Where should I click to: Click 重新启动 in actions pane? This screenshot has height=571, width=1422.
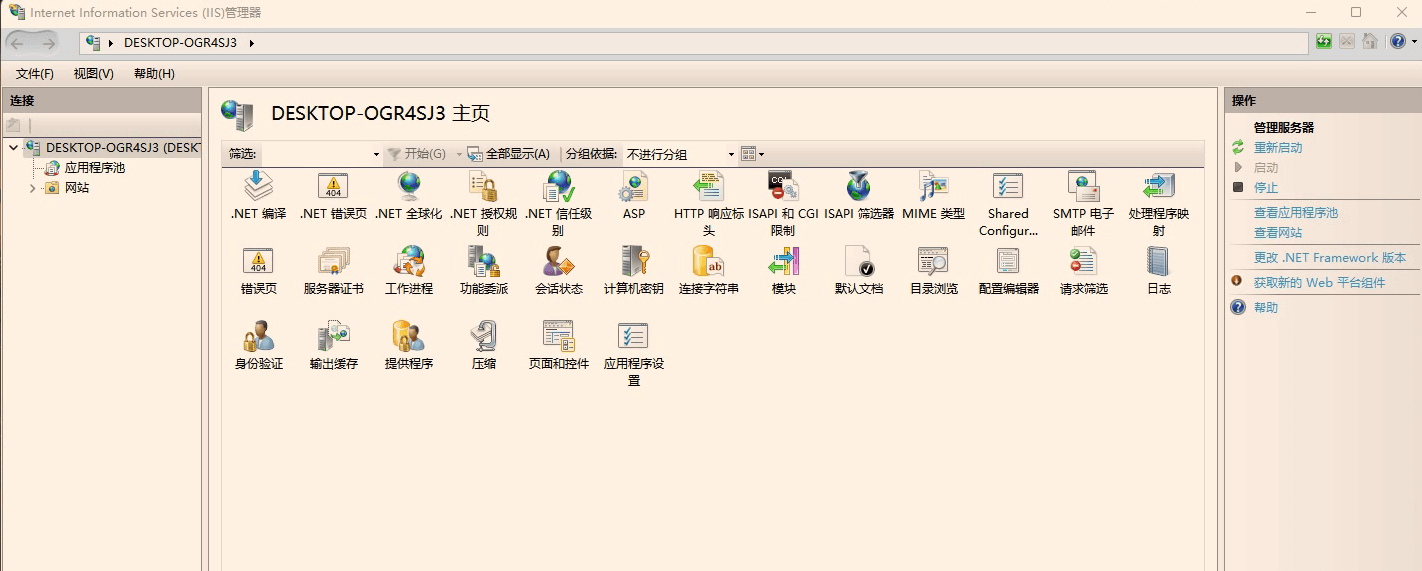[x=1278, y=148]
